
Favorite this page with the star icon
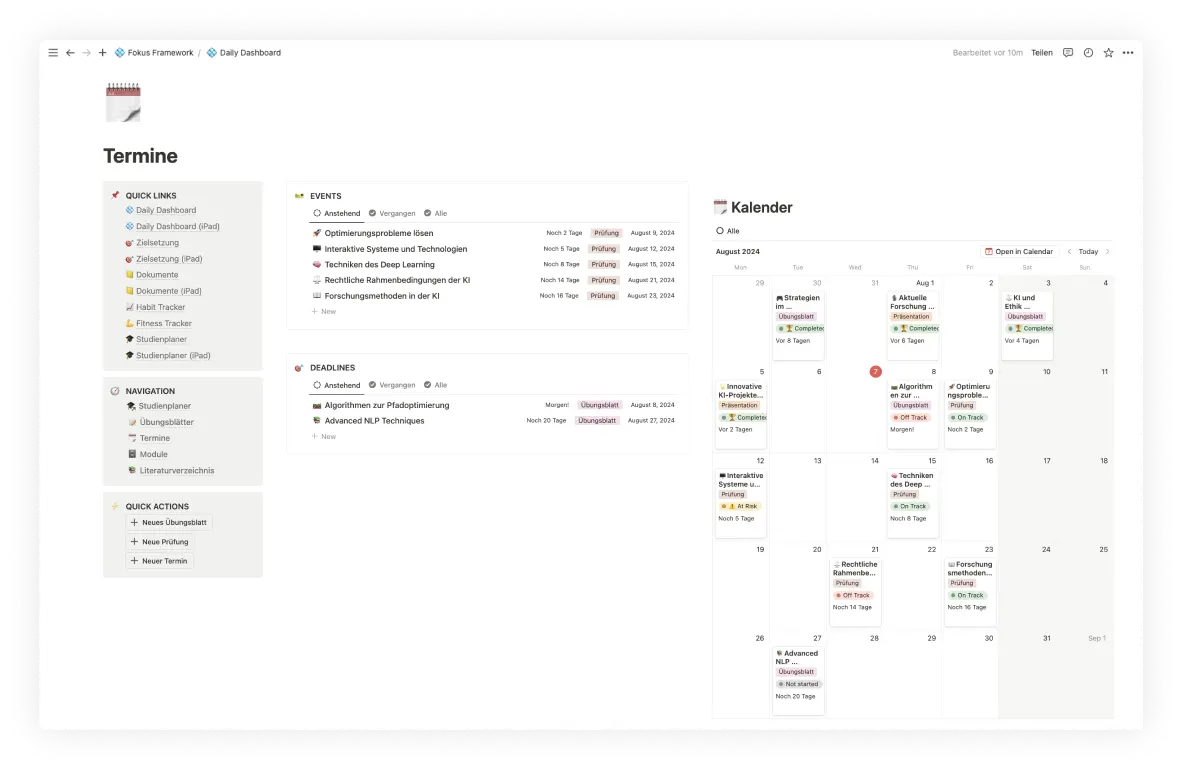(x=1108, y=53)
